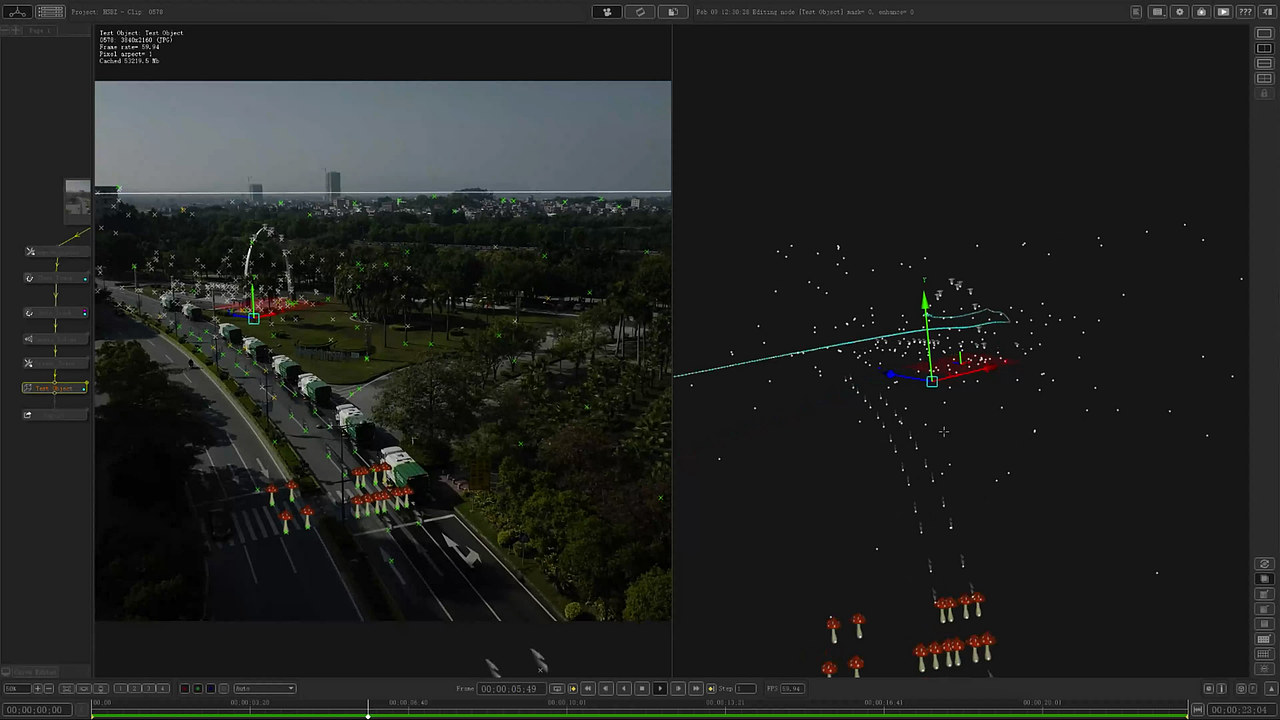
Task: Click the green Y-axis arrow in 3D view
Action: pyautogui.click(x=925, y=300)
